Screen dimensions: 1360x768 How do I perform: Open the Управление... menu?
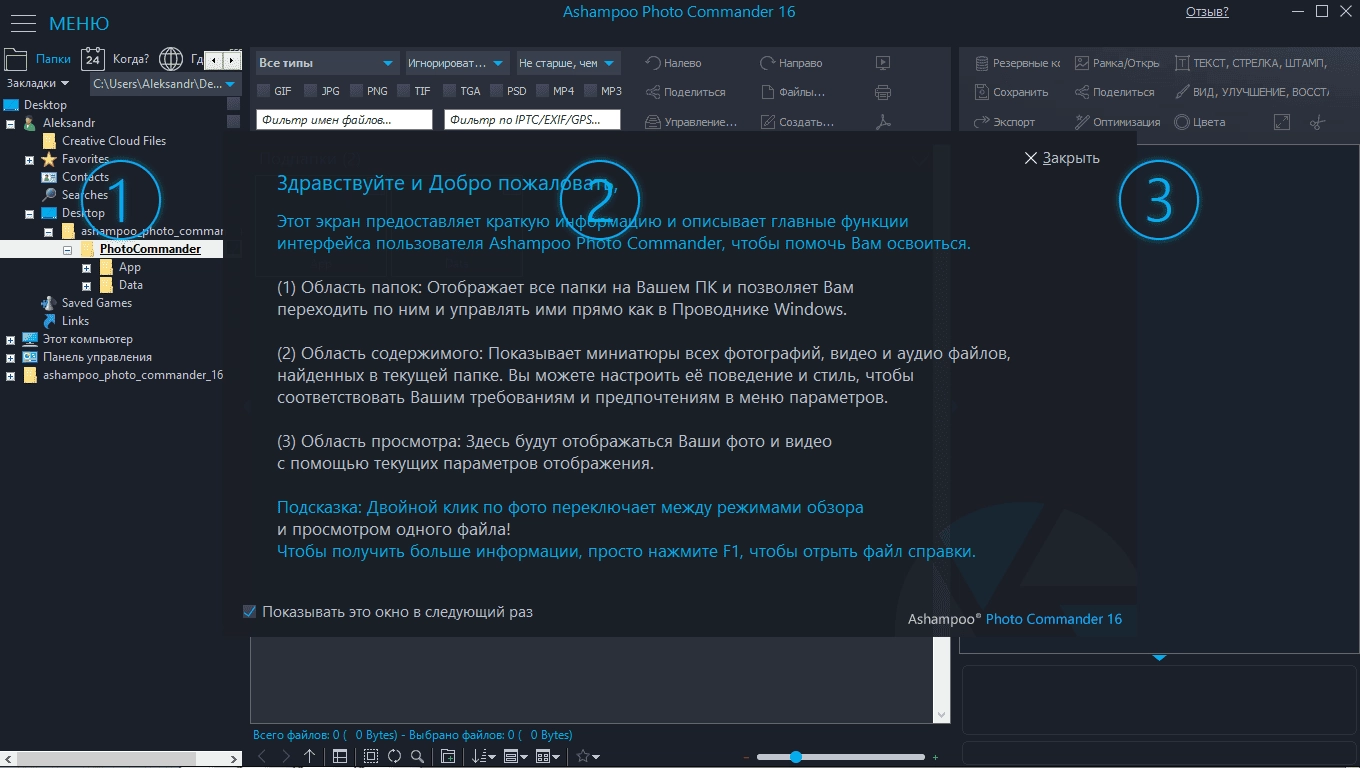click(691, 122)
